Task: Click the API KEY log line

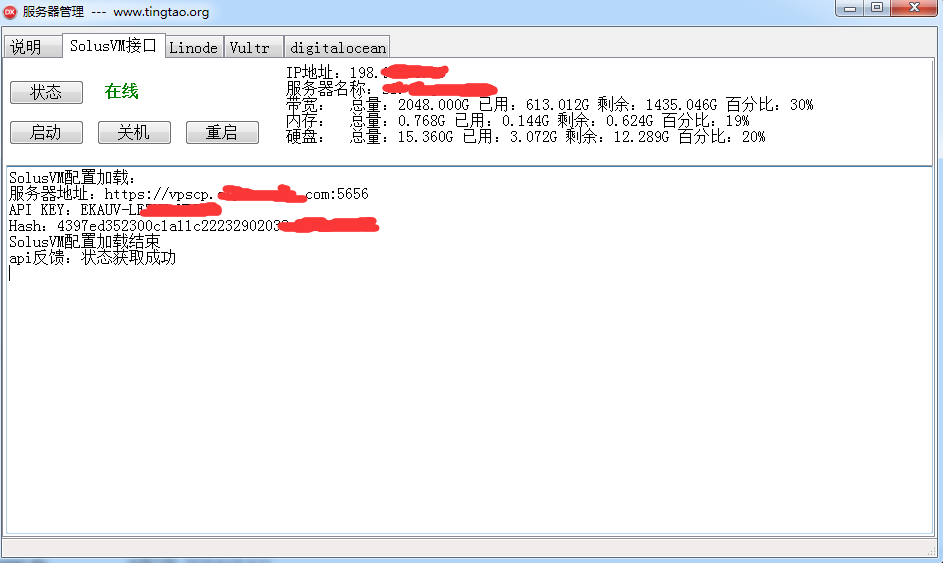Action: point(115,210)
